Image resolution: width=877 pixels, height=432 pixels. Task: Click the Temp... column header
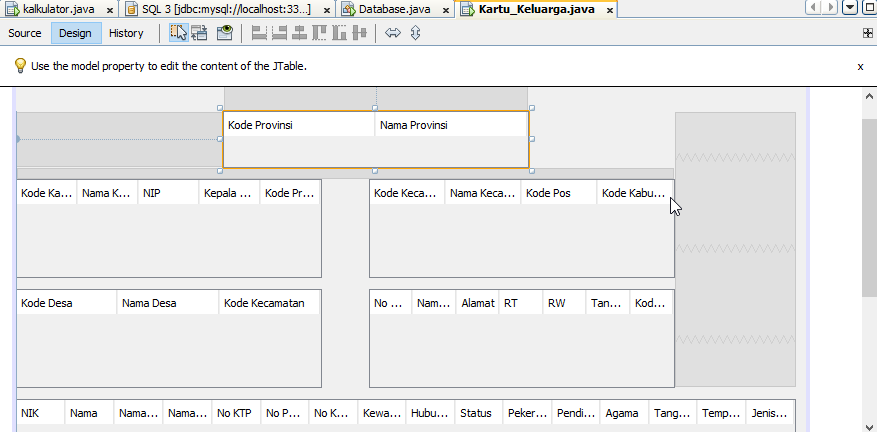coord(722,414)
